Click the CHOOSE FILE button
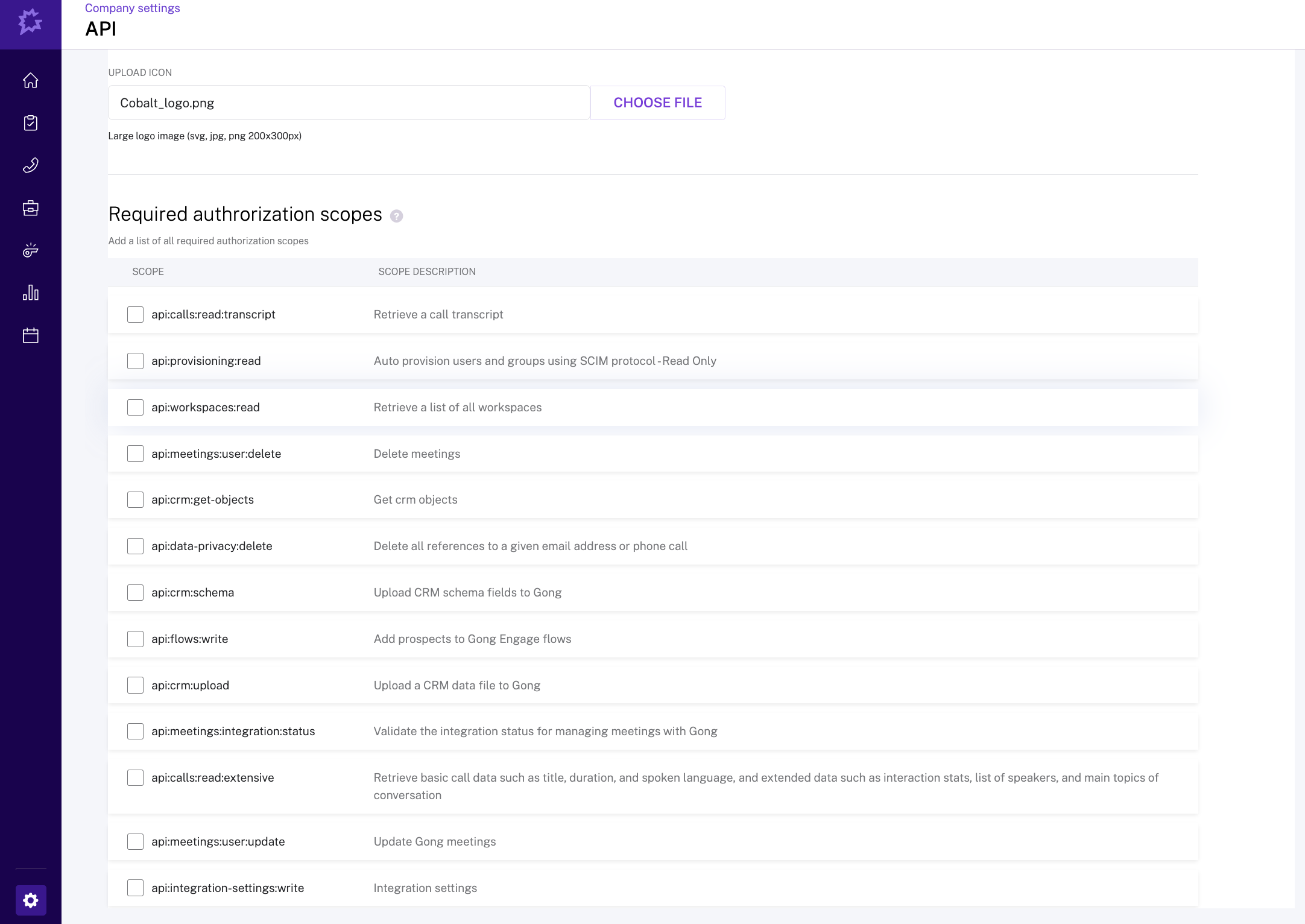Image resolution: width=1305 pixels, height=924 pixels. [x=657, y=103]
